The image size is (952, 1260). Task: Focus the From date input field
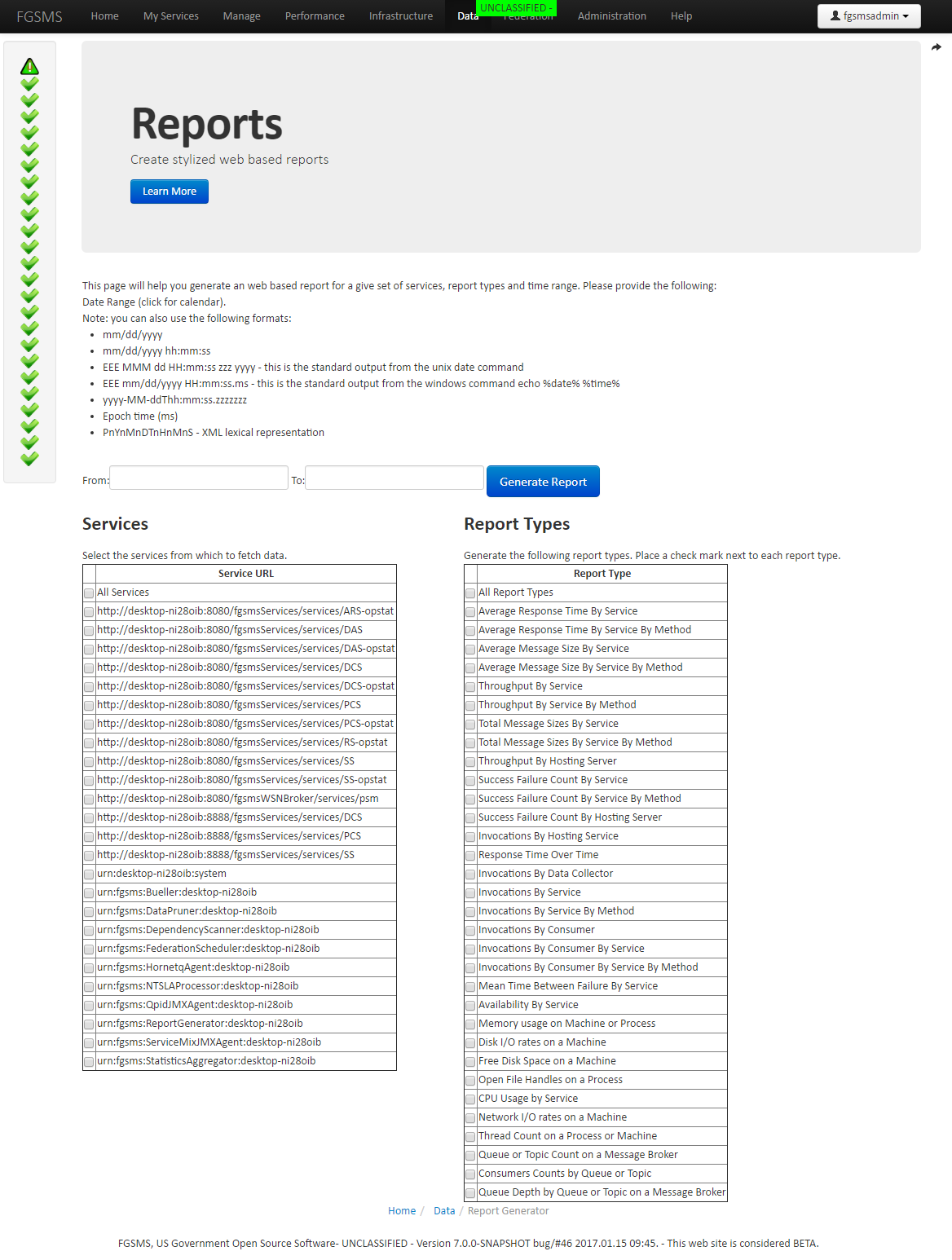199,478
